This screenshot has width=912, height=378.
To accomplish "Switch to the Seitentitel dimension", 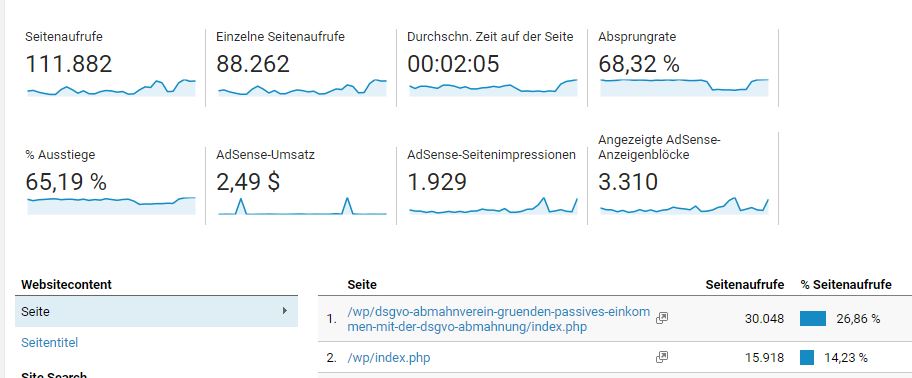I will tap(49, 343).
